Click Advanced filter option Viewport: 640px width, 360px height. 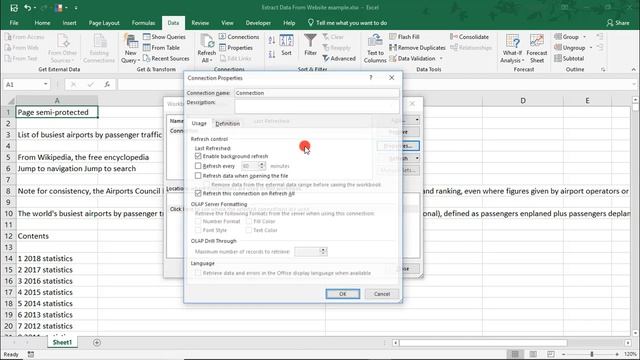point(339,59)
